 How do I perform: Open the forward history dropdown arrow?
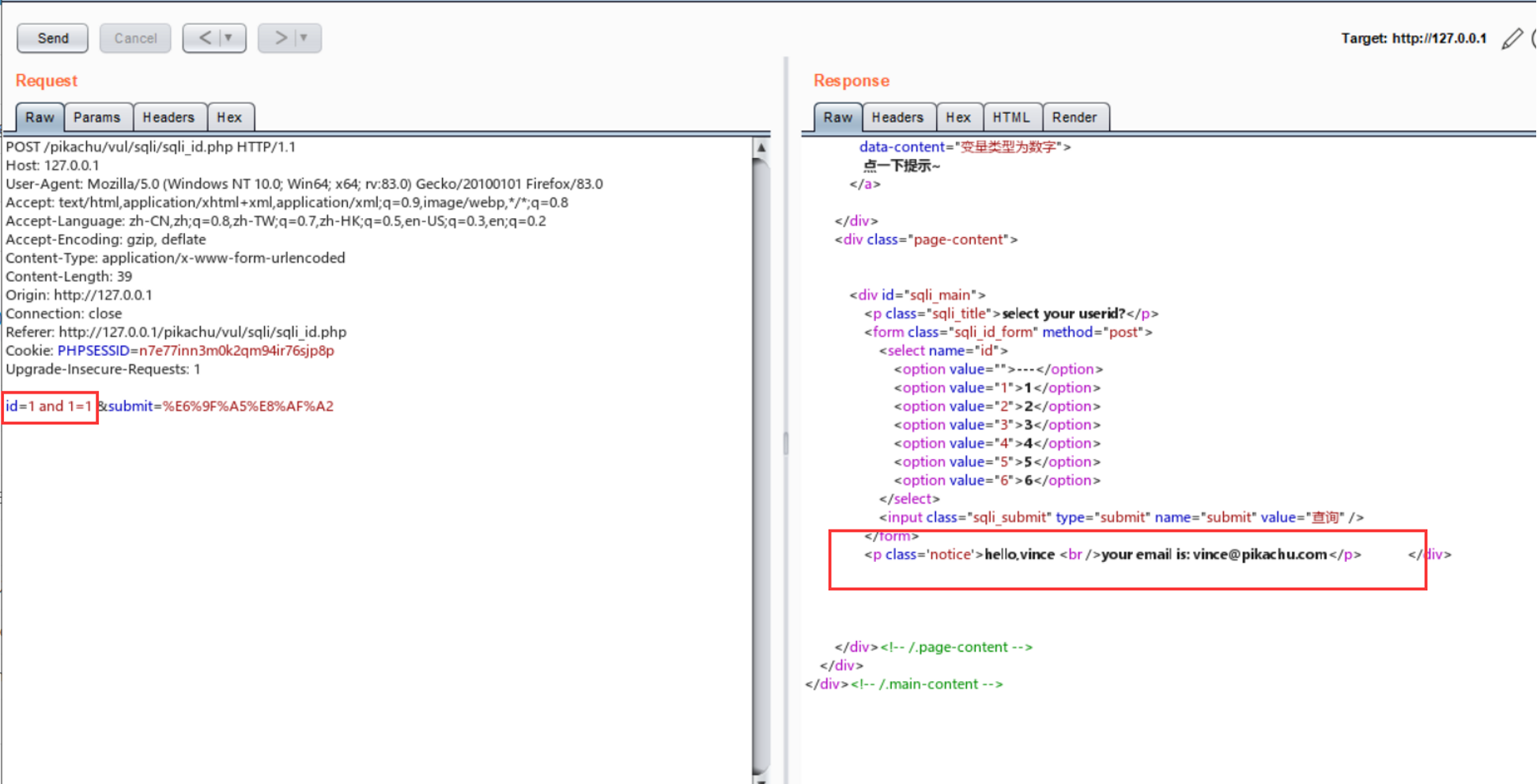tap(304, 38)
